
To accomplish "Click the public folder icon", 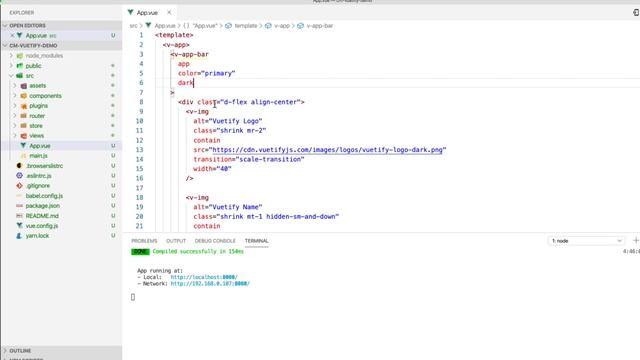I will [20, 66].
